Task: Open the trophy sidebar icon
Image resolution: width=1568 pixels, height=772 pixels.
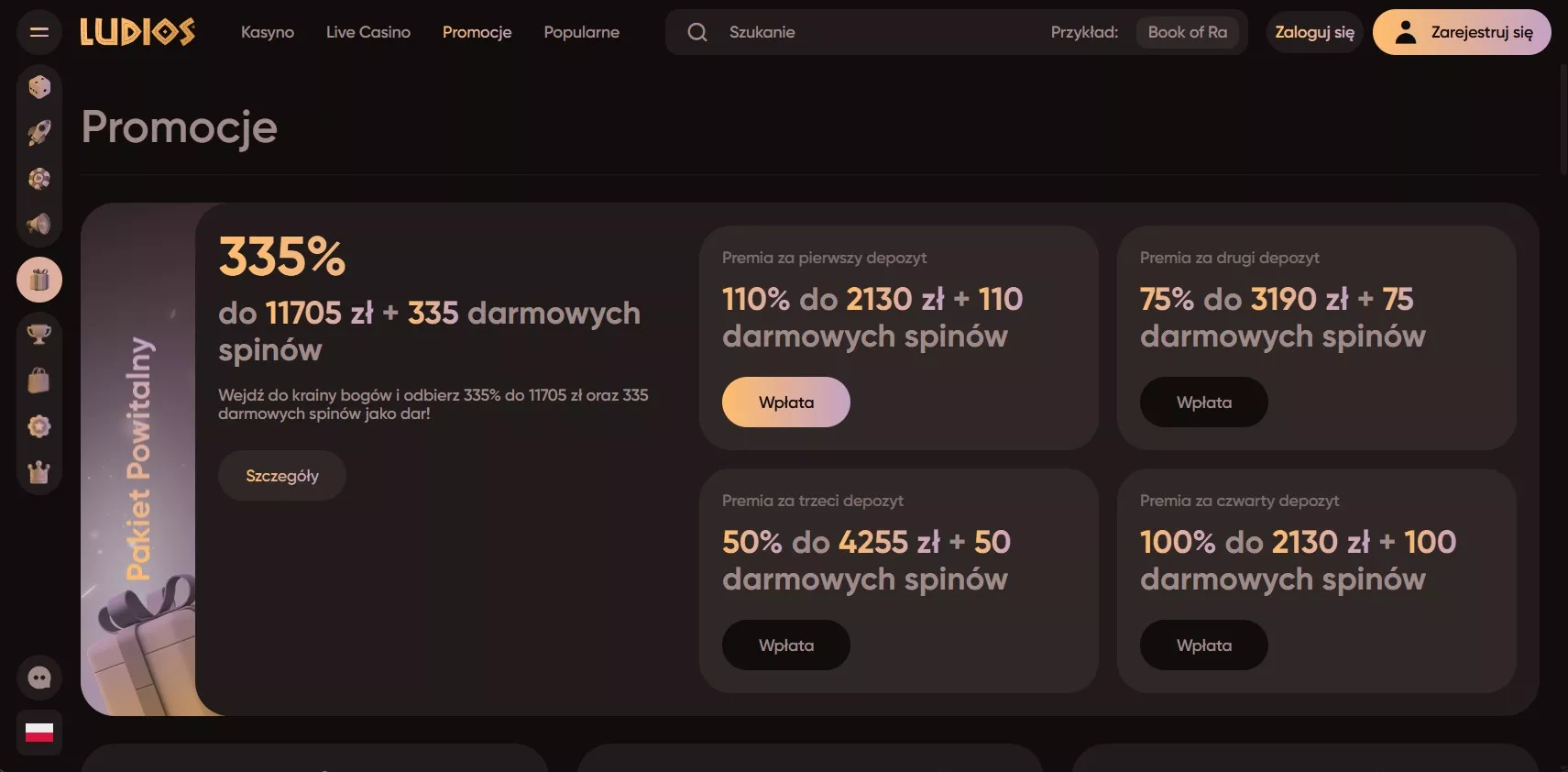Action: coord(39,335)
